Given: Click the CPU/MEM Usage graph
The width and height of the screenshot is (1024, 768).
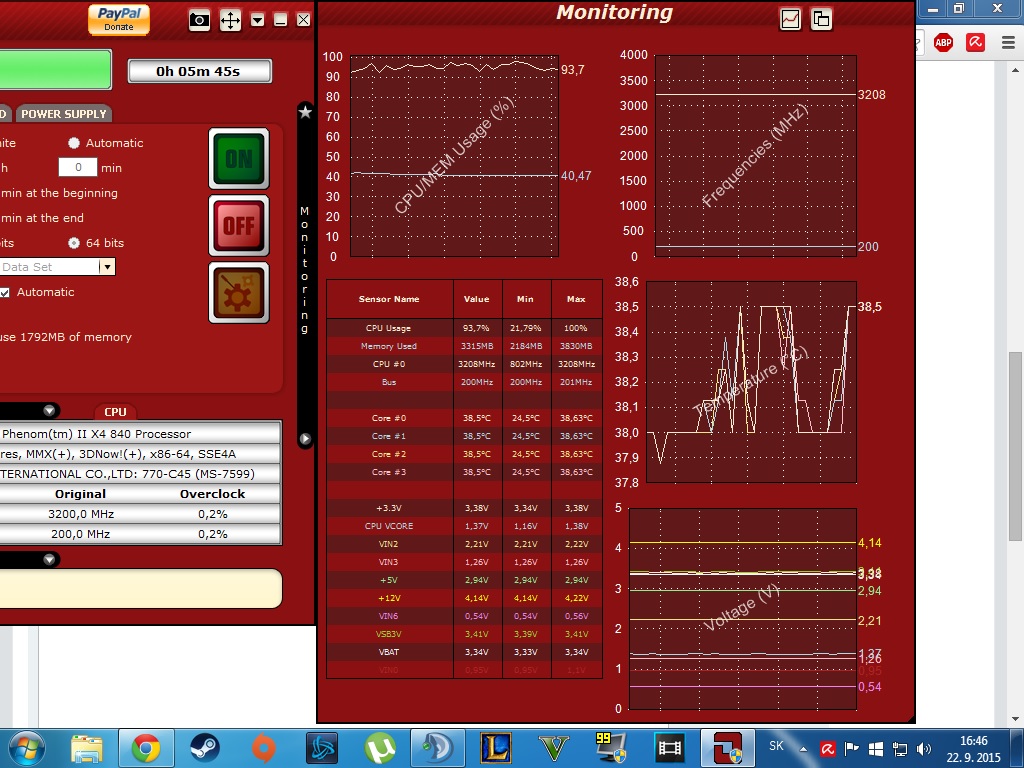Looking at the screenshot, I should point(454,156).
